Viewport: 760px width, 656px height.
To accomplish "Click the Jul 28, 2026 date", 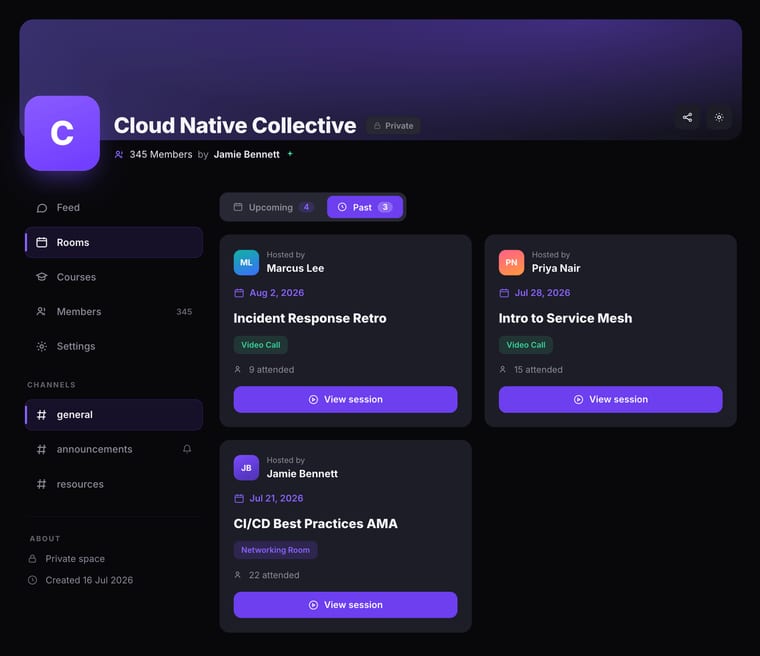I will (x=542, y=293).
